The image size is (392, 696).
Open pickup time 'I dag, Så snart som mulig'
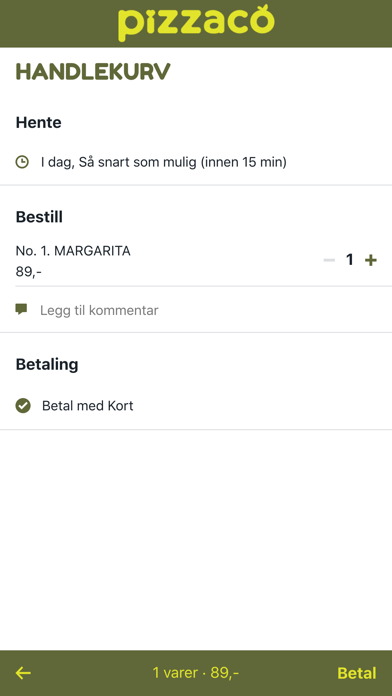coord(196,162)
